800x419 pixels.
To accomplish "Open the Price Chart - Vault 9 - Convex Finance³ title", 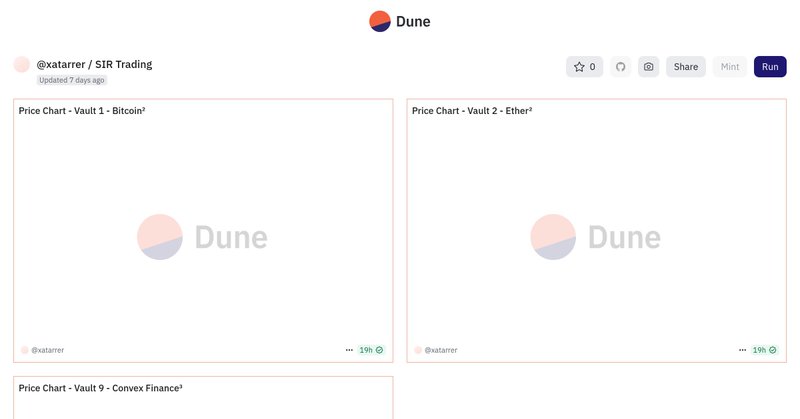I will (101, 388).
